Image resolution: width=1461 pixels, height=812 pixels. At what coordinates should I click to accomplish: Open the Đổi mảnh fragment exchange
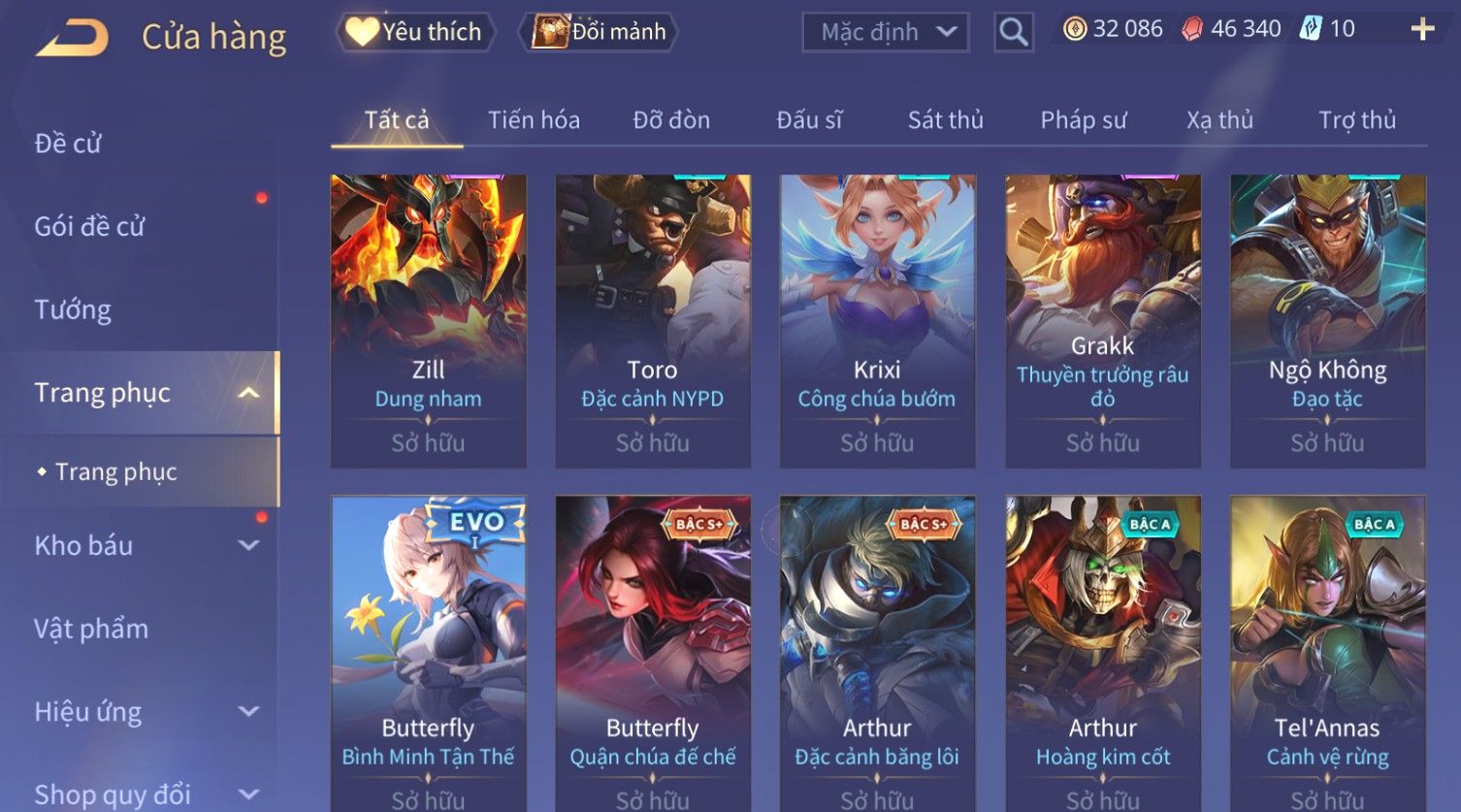(599, 32)
